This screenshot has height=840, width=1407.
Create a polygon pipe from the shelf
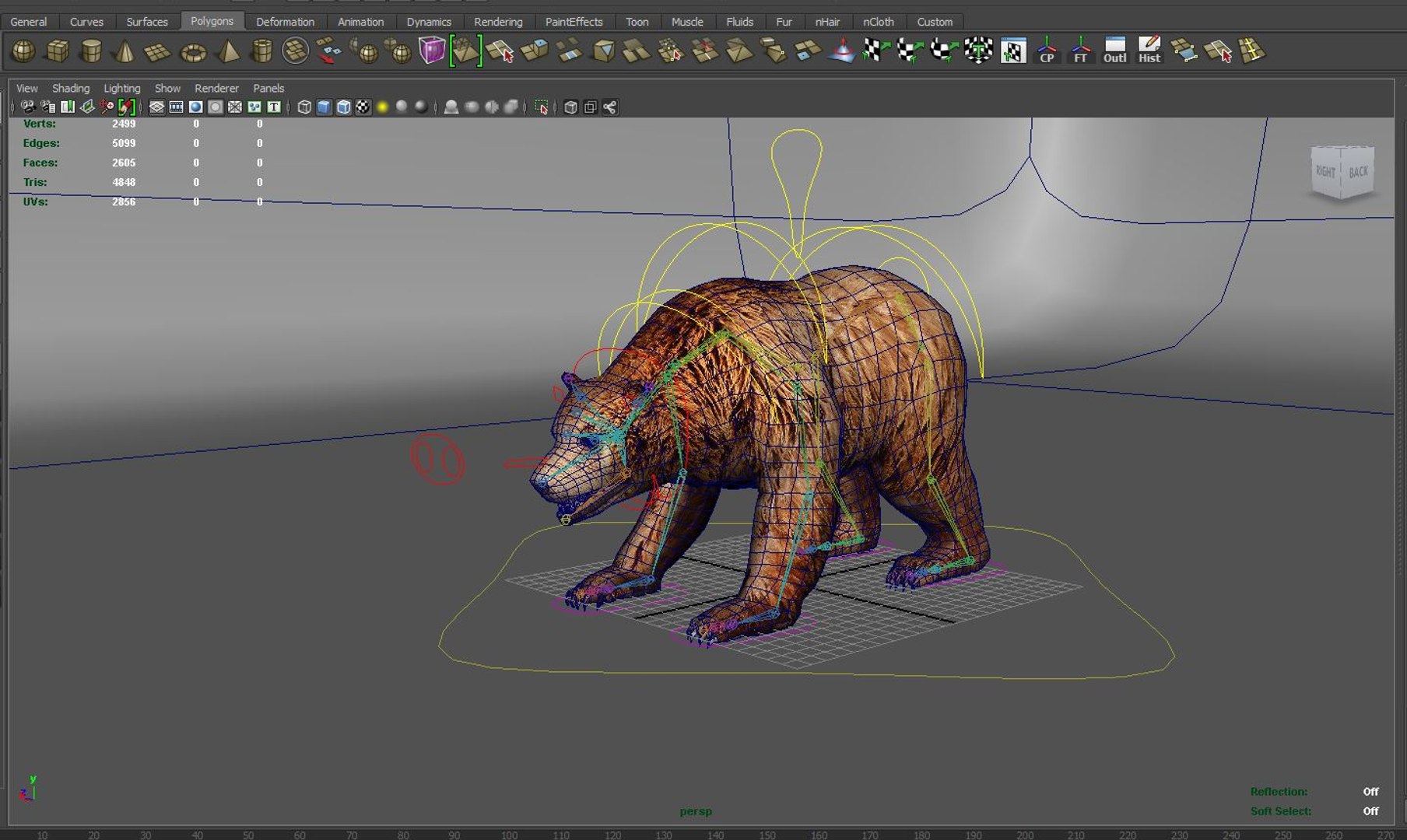point(262,52)
